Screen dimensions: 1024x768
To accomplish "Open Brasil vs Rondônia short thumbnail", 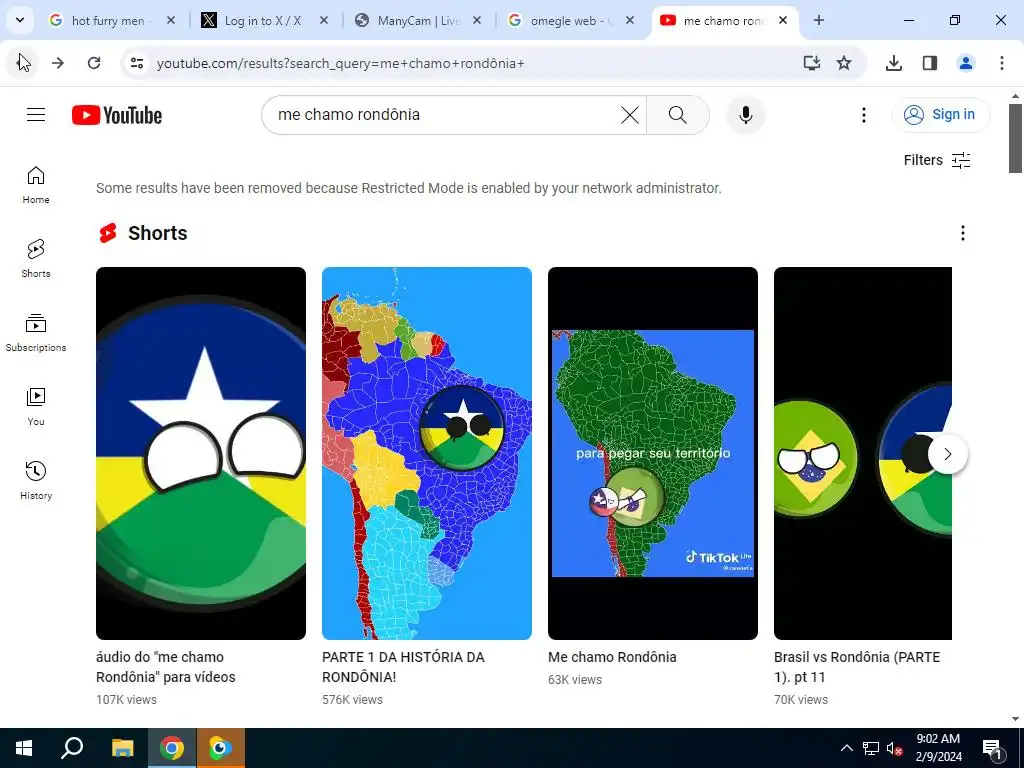I will click(x=862, y=453).
